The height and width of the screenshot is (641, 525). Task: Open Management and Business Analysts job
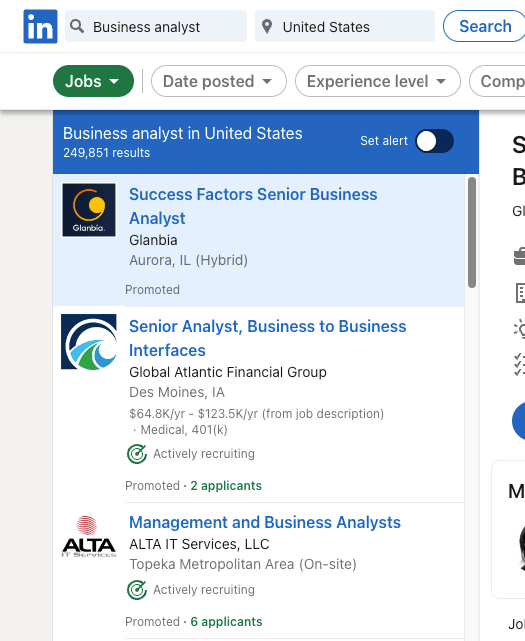point(265,522)
